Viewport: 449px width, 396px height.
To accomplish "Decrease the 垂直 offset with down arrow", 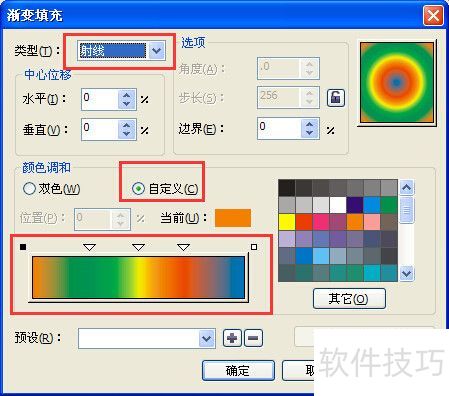I will tap(127, 134).
